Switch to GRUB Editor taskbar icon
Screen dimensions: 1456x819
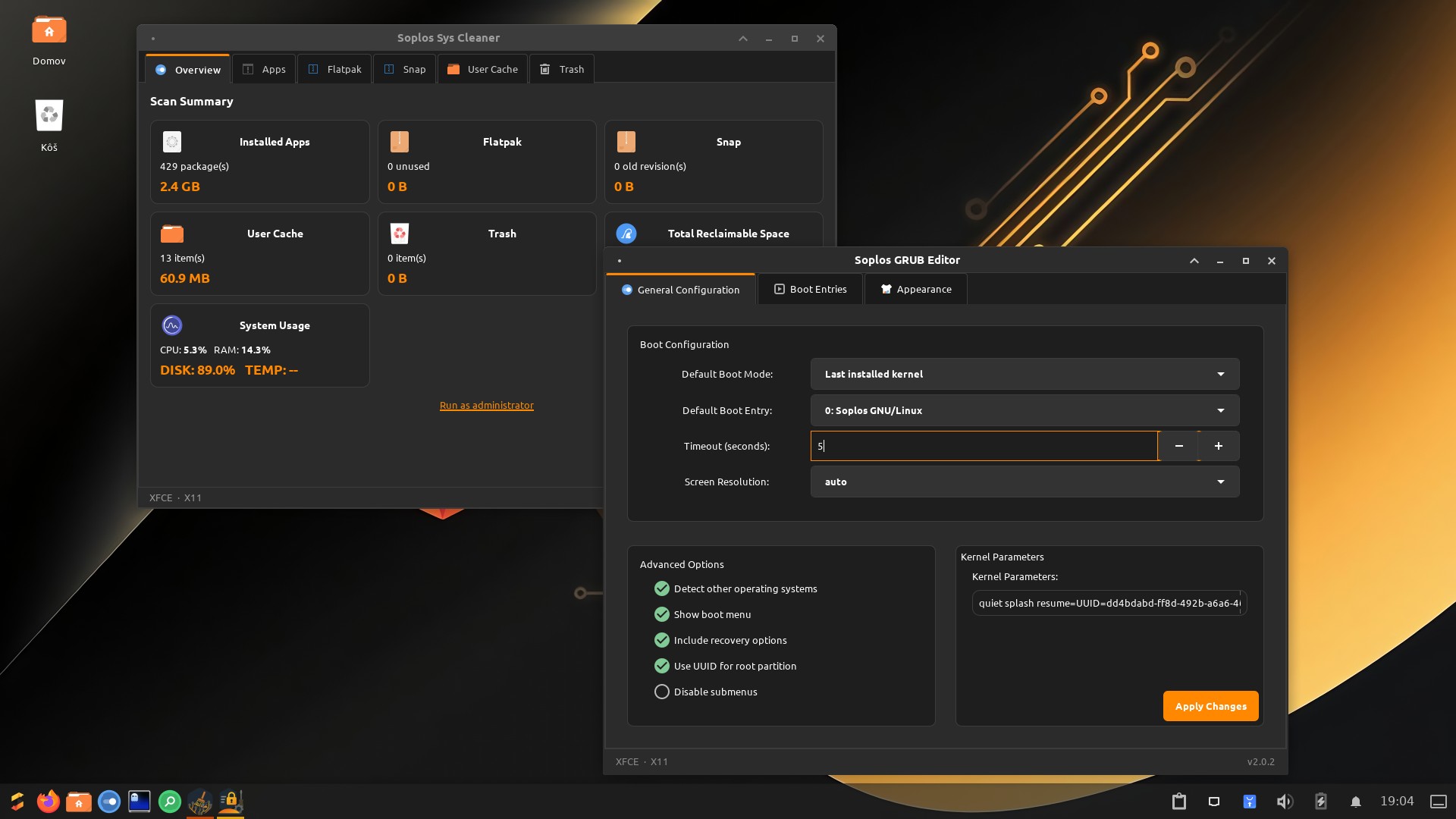(231, 802)
